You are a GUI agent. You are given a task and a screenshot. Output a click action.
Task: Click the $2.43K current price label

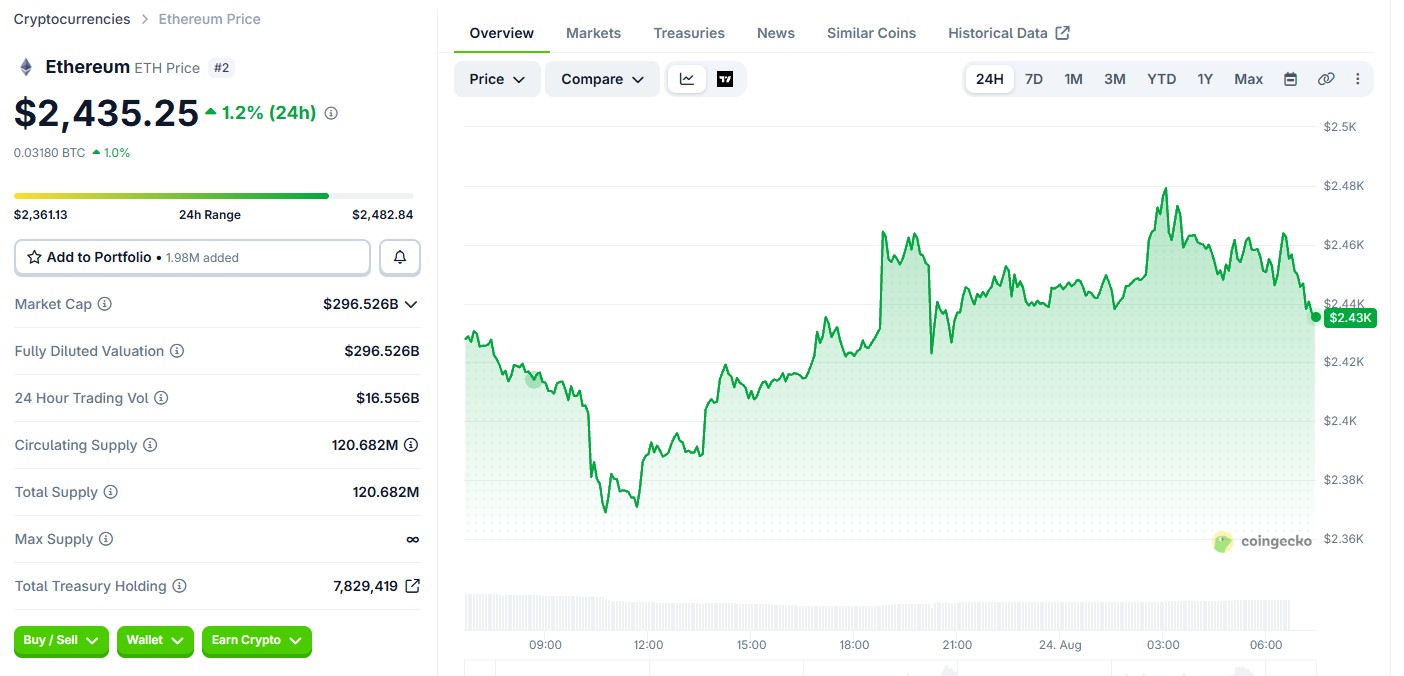click(x=1351, y=318)
